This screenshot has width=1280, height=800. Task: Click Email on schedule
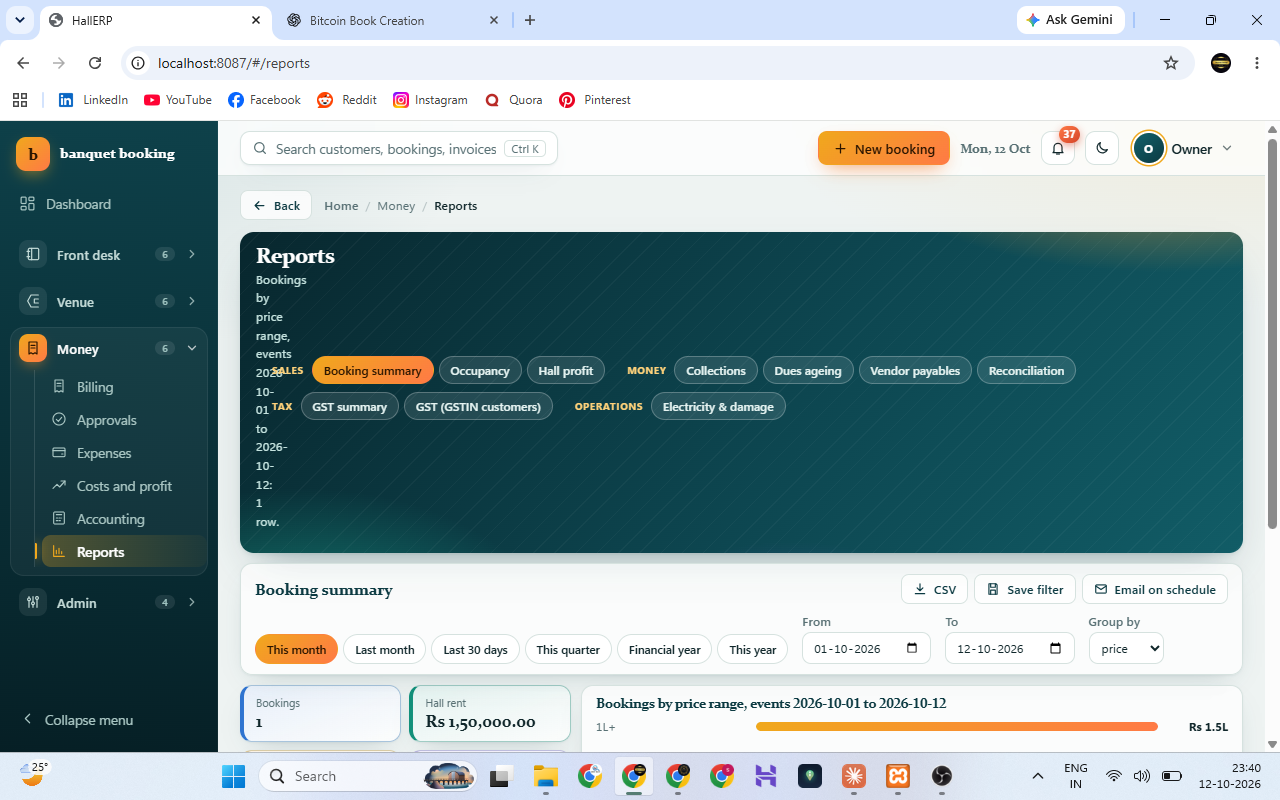pyautogui.click(x=1155, y=590)
